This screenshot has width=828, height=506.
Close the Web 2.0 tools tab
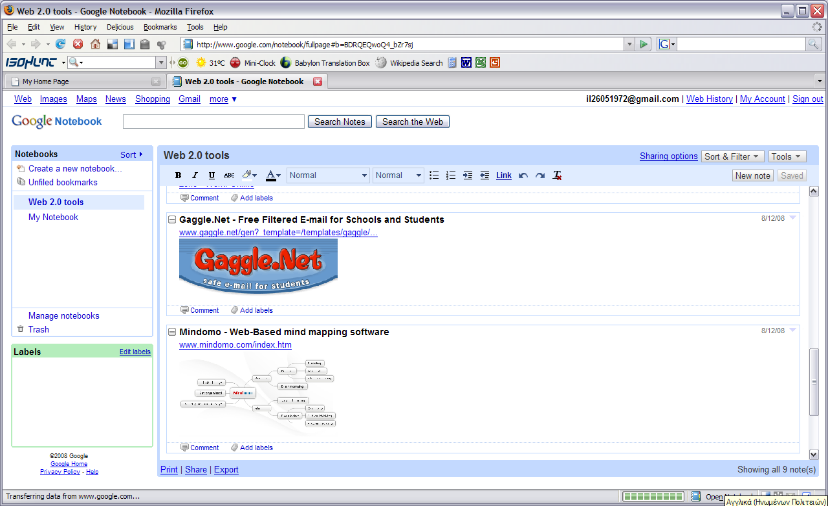[x=317, y=81]
